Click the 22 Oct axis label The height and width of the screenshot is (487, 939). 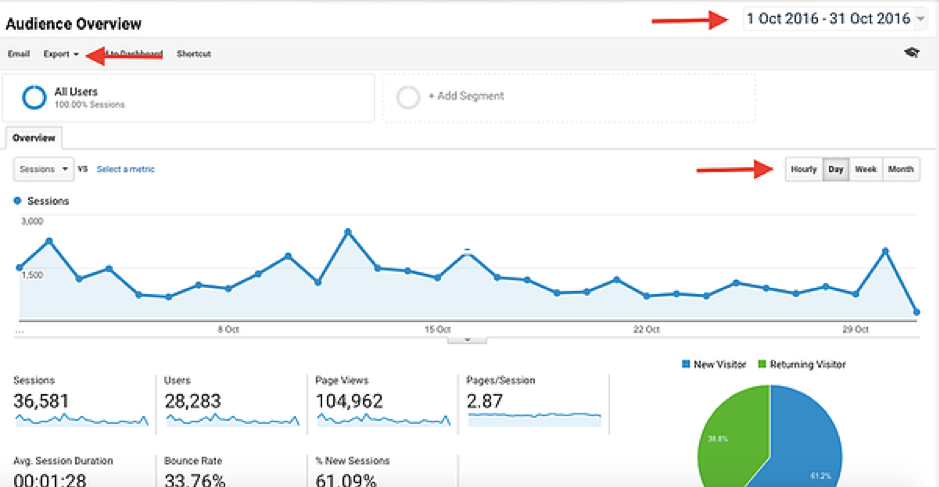[647, 329]
